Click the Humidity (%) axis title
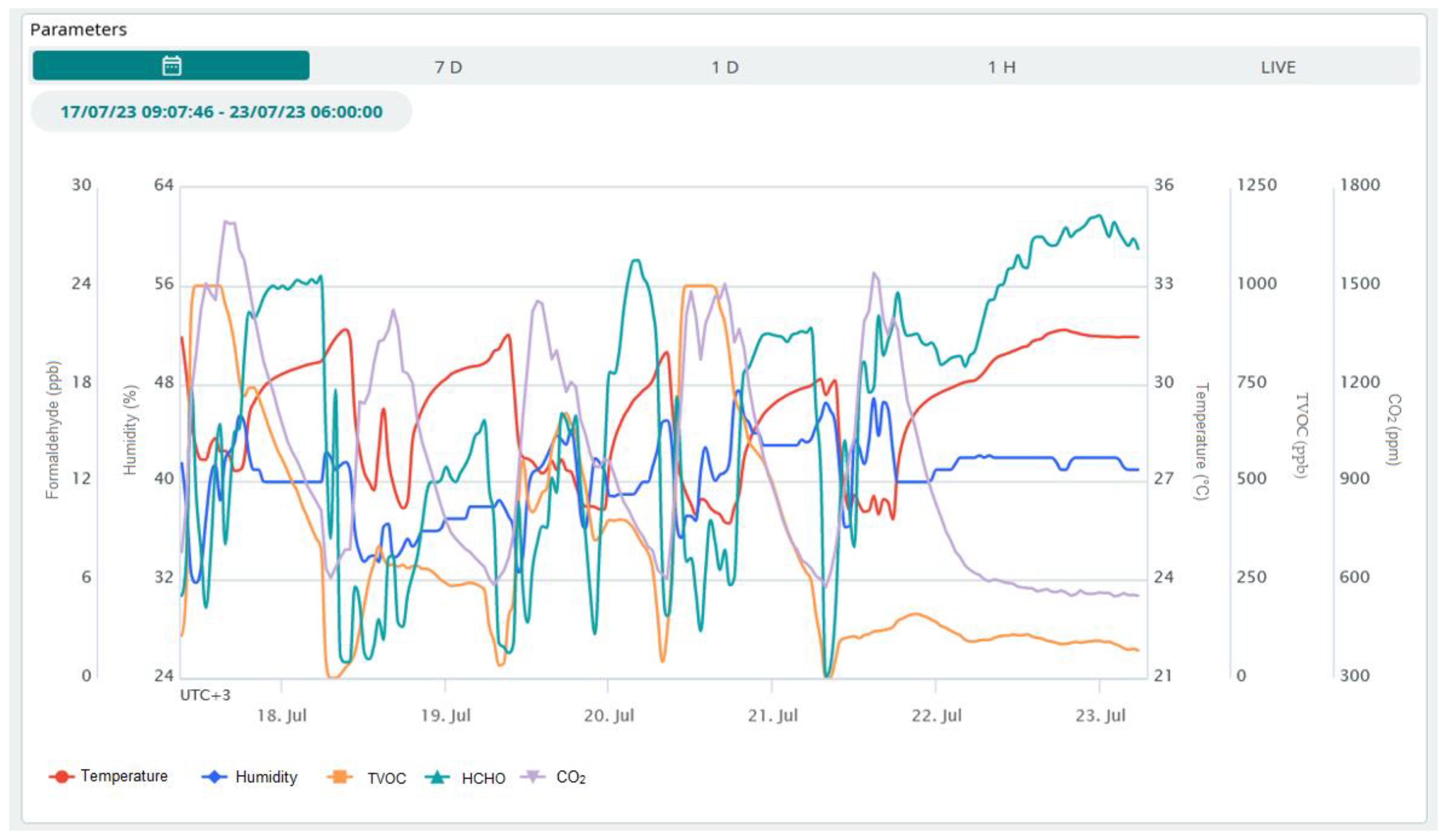Viewport: 1446px width, 840px height. point(130,430)
